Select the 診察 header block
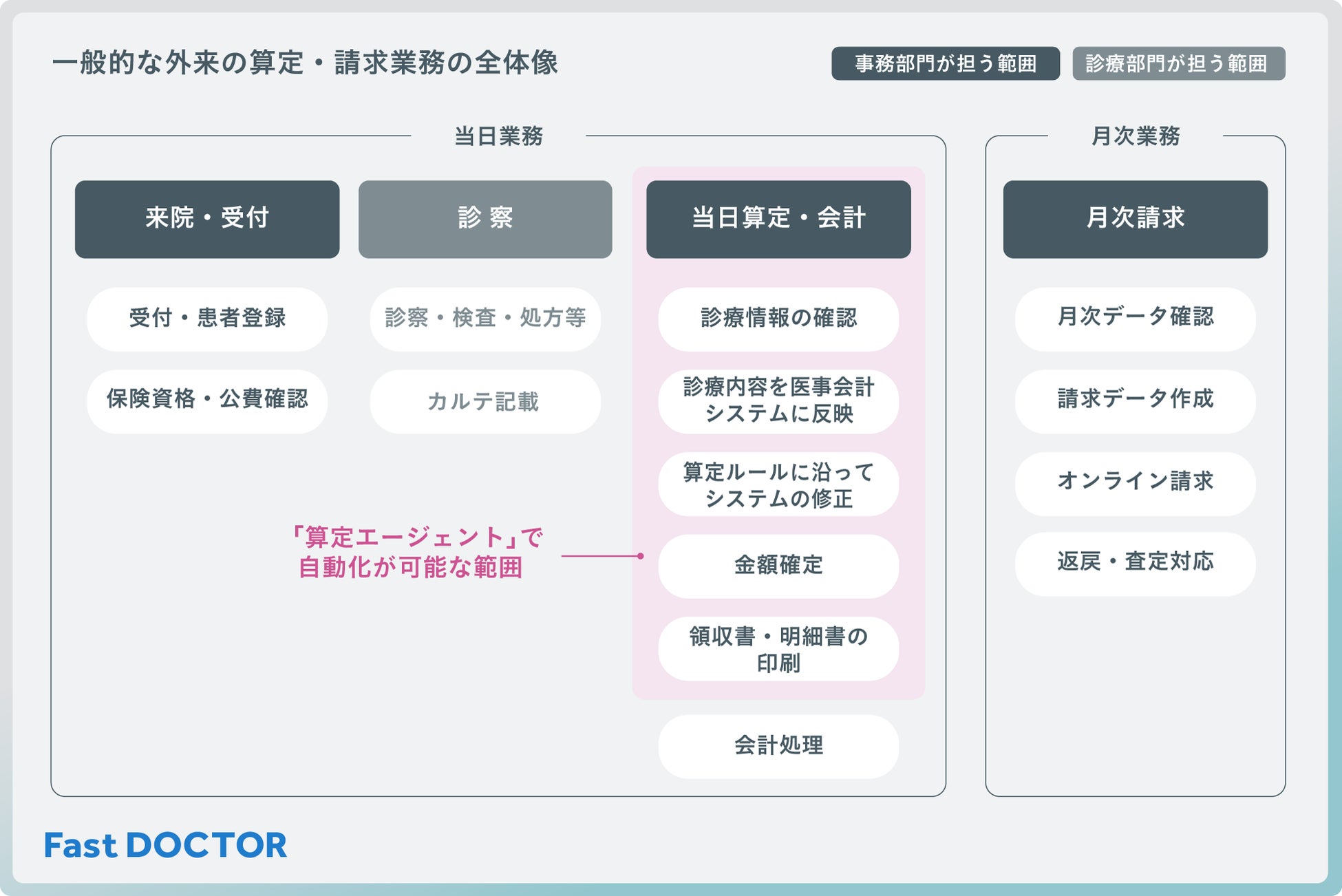This screenshot has width=1342, height=896. pyautogui.click(x=485, y=219)
